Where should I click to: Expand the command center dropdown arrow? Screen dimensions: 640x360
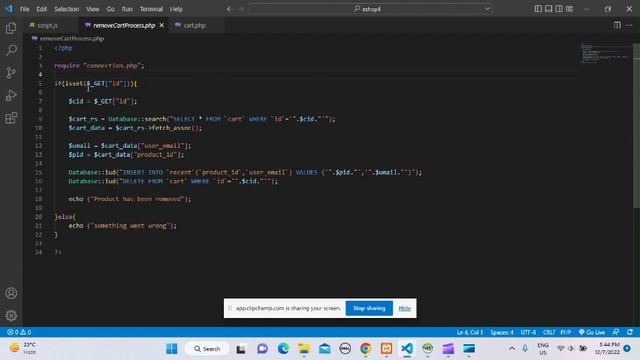(x=487, y=9)
